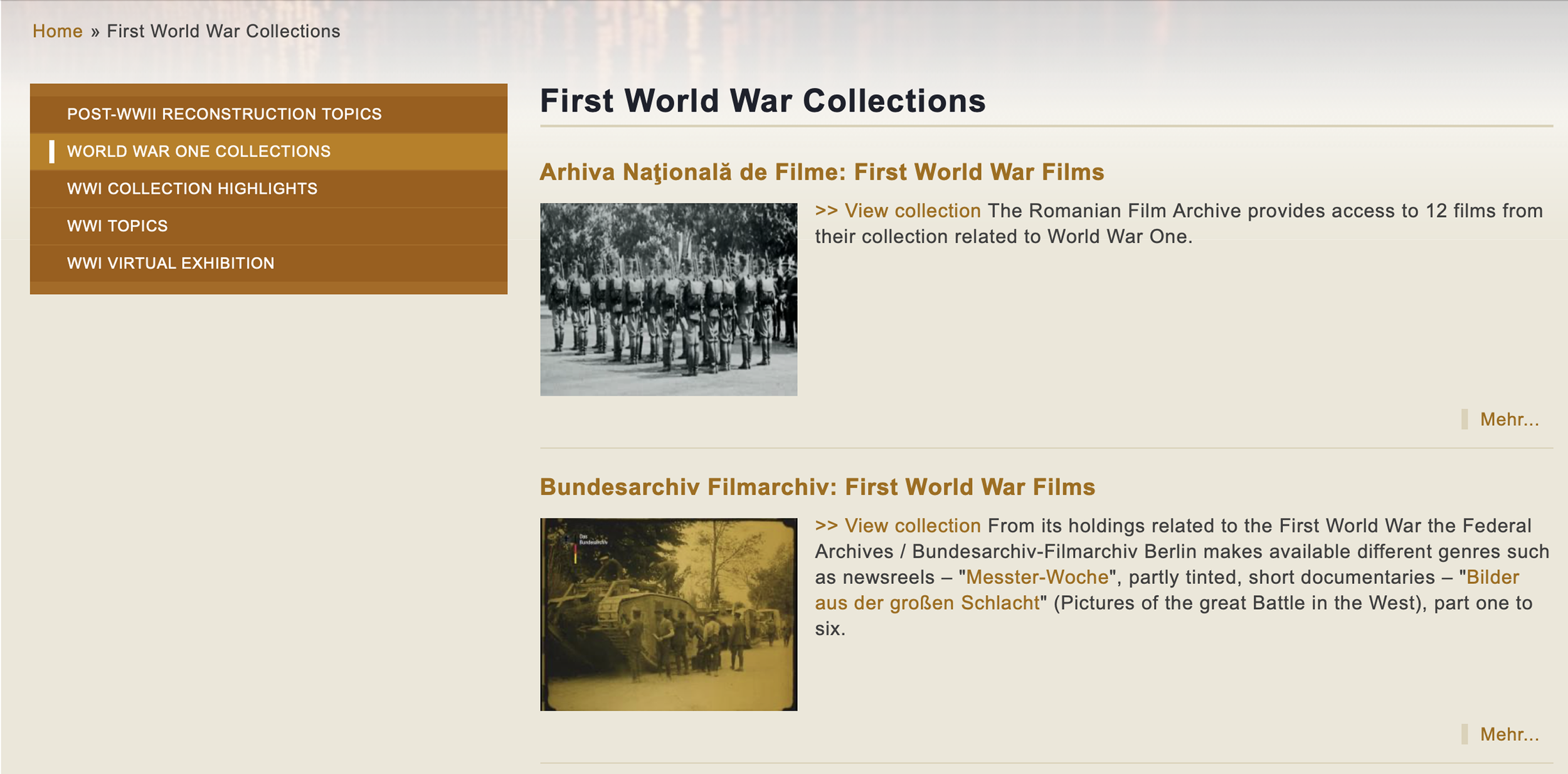The width and height of the screenshot is (1568, 774).
Task: Click View collection for Bundesarchiv Filmarchiv
Action: tap(898, 526)
